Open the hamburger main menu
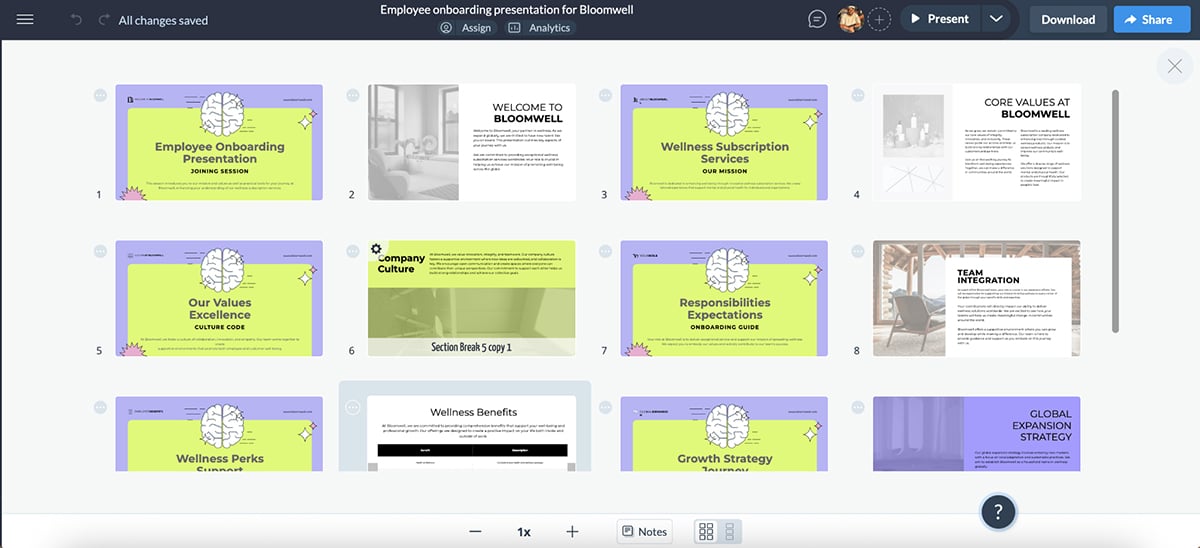The image size is (1200, 548). (x=25, y=19)
